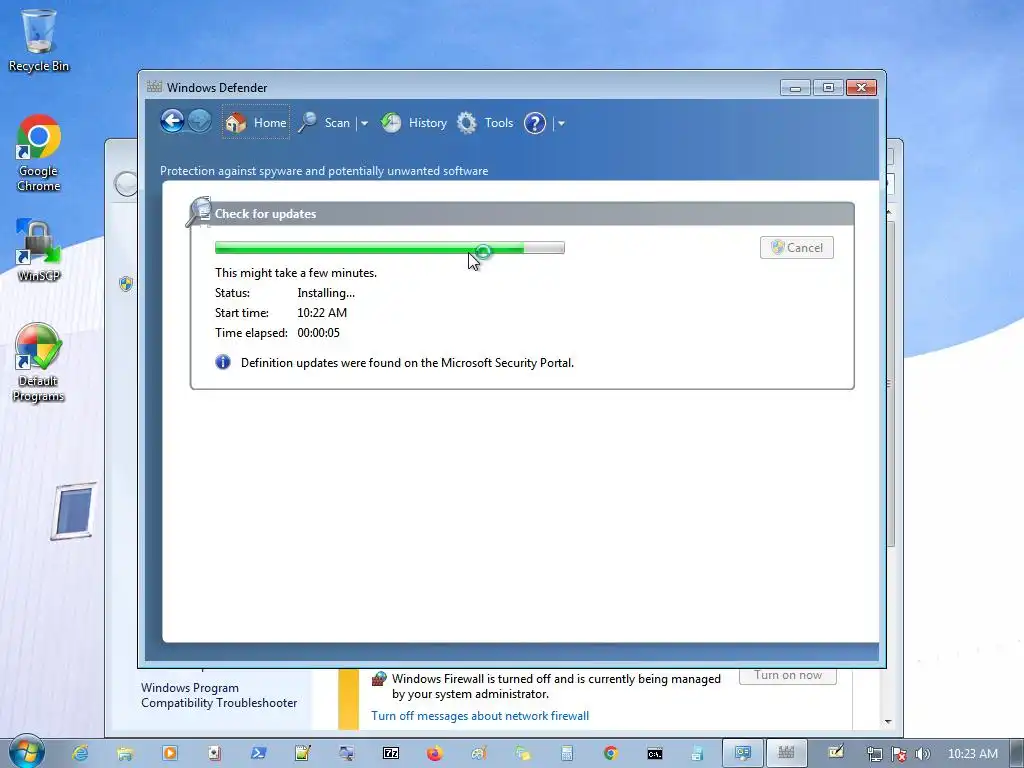The height and width of the screenshot is (768, 1024).
Task: Click the start time value '10:22 AM'
Action: pyautogui.click(x=322, y=313)
